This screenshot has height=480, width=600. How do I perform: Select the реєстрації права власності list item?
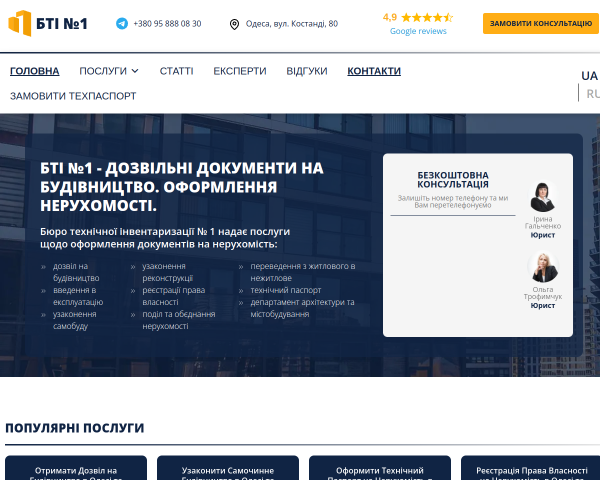(174, 296)
